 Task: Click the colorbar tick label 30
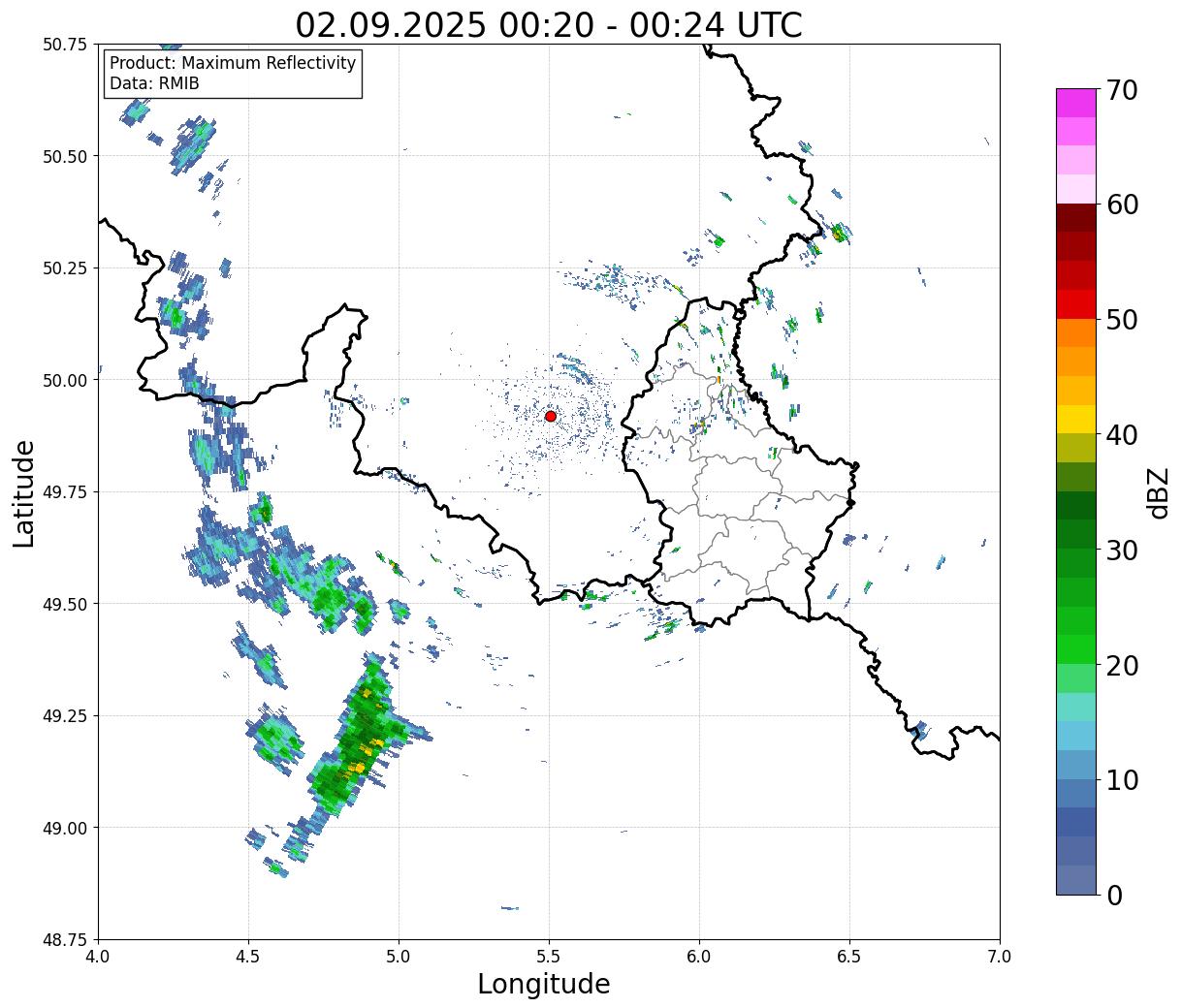pyautogui.click(x=1122, y=550)
